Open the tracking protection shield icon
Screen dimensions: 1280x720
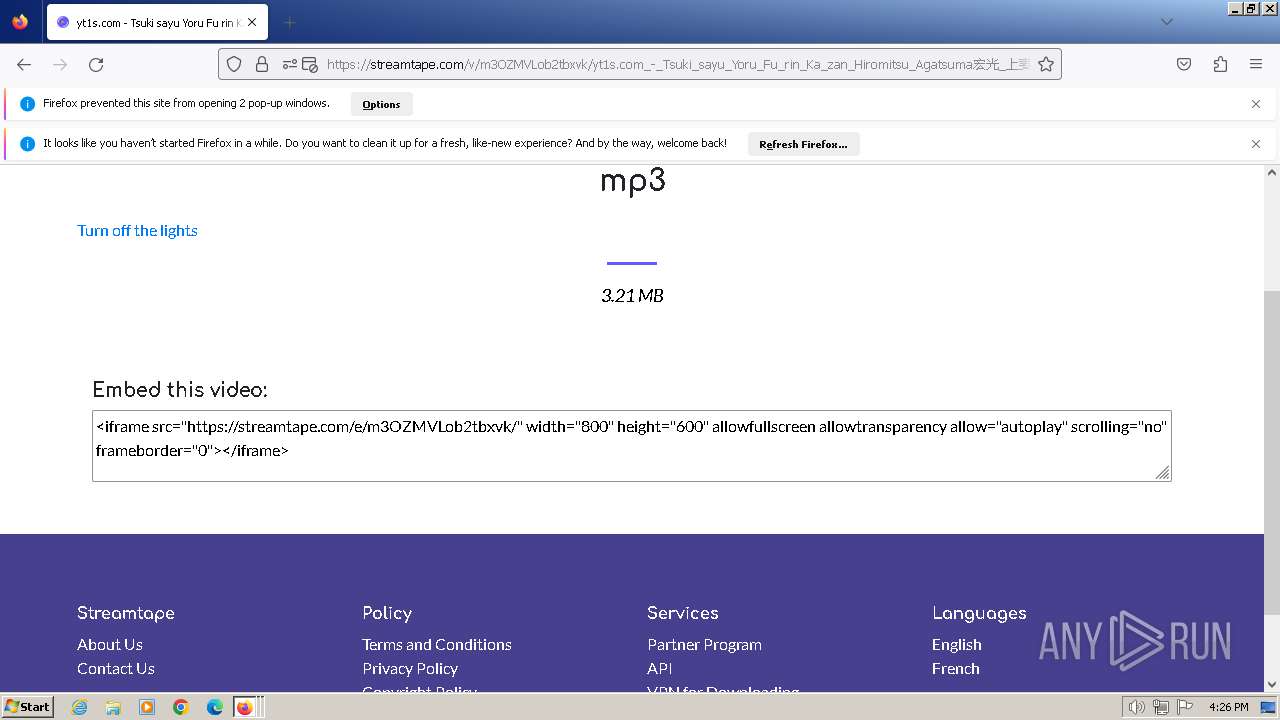[234, 64]
